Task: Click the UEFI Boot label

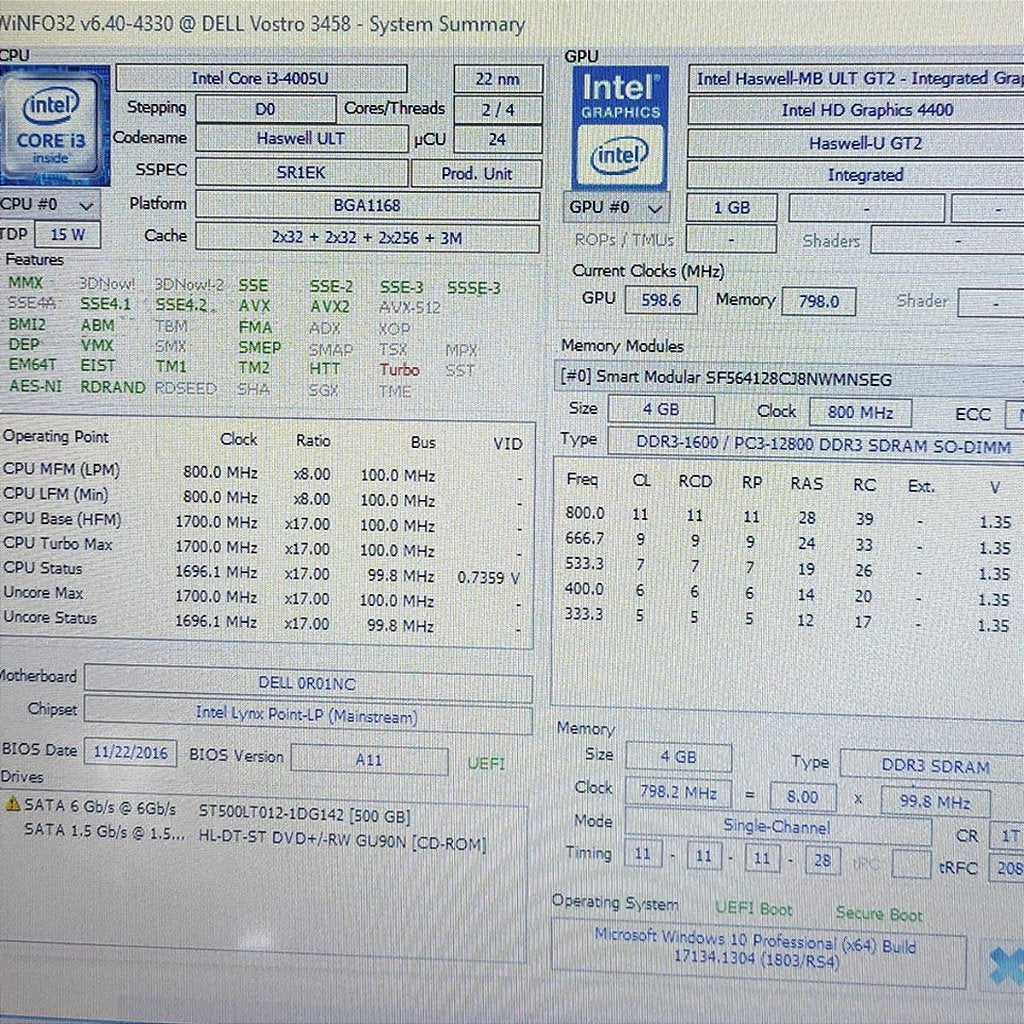Action: (754, 908)
